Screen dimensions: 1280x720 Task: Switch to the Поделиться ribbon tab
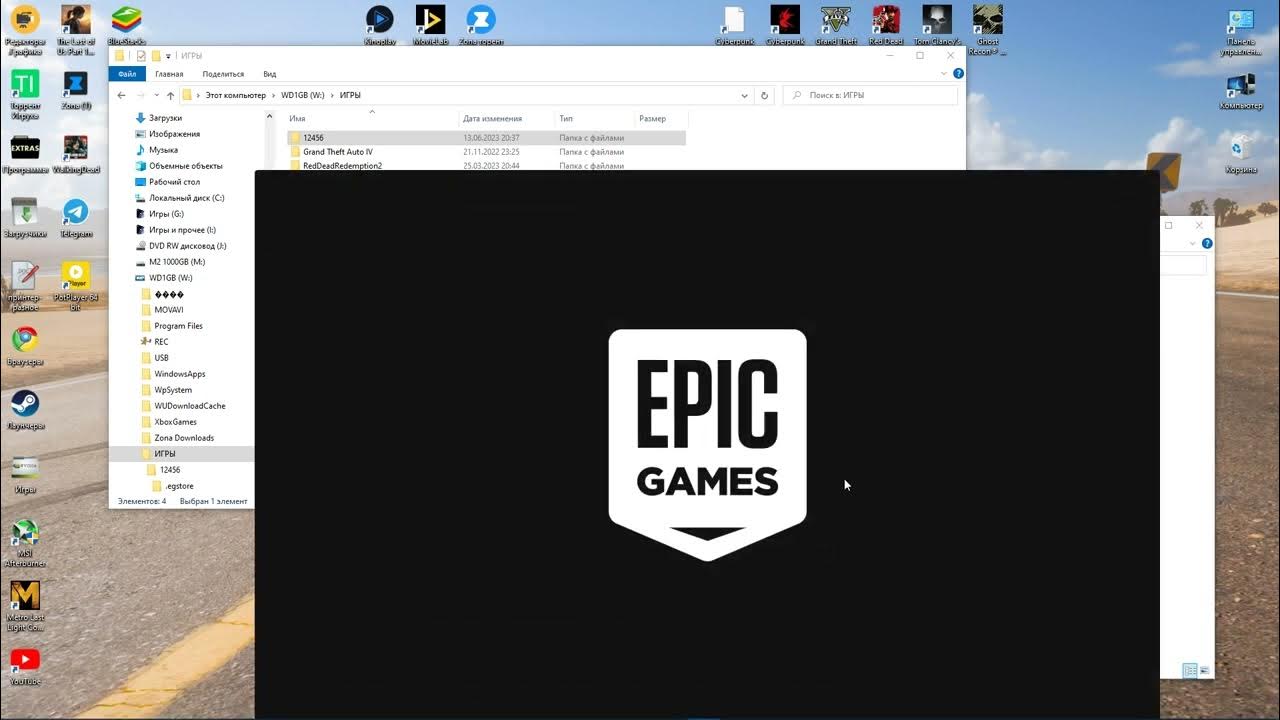(223, 74)
